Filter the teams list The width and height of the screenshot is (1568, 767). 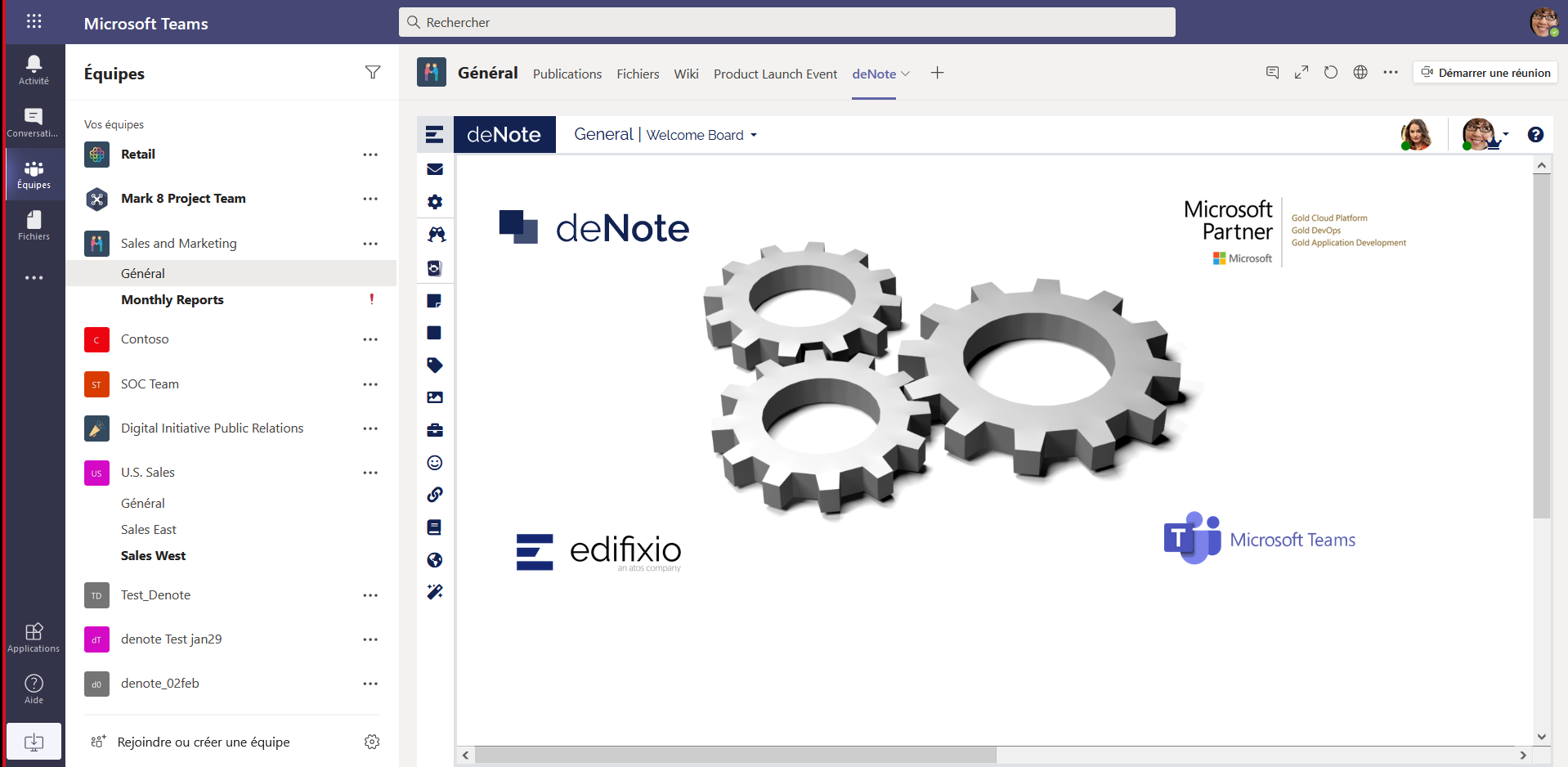373,73
